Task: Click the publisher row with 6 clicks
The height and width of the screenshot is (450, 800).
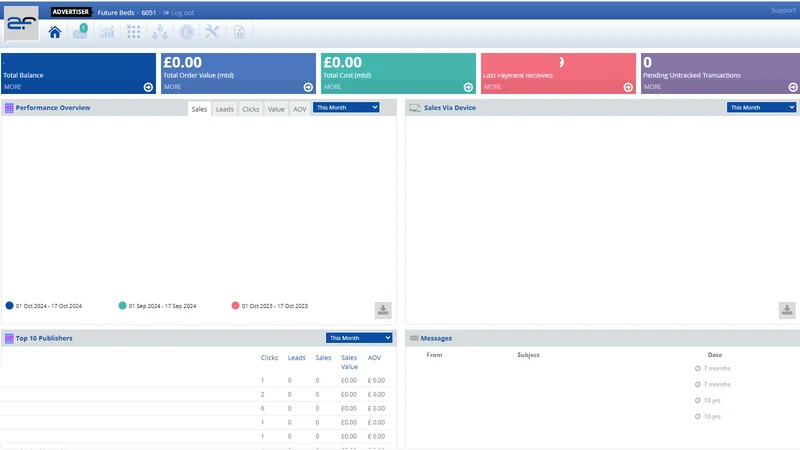Action: pos(196,408)
